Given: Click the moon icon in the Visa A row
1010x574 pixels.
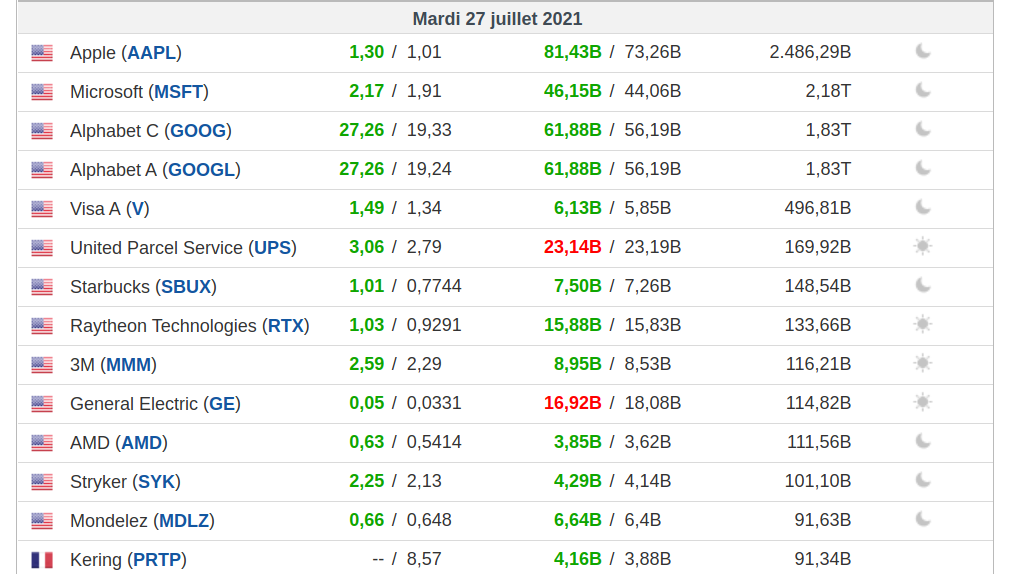Looking at the screenshot, I should (x=923, y=207).
